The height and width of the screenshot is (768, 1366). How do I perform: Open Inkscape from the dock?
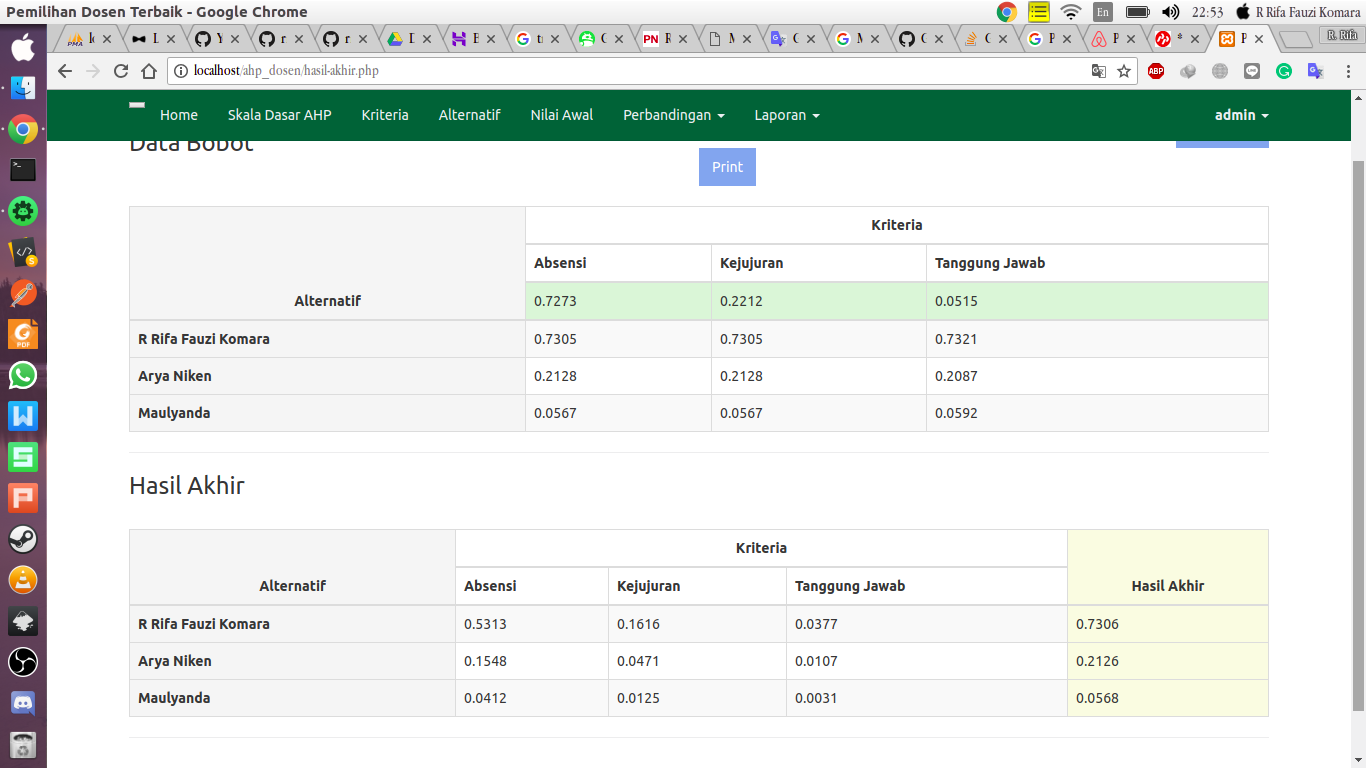[x=23, y=621]
